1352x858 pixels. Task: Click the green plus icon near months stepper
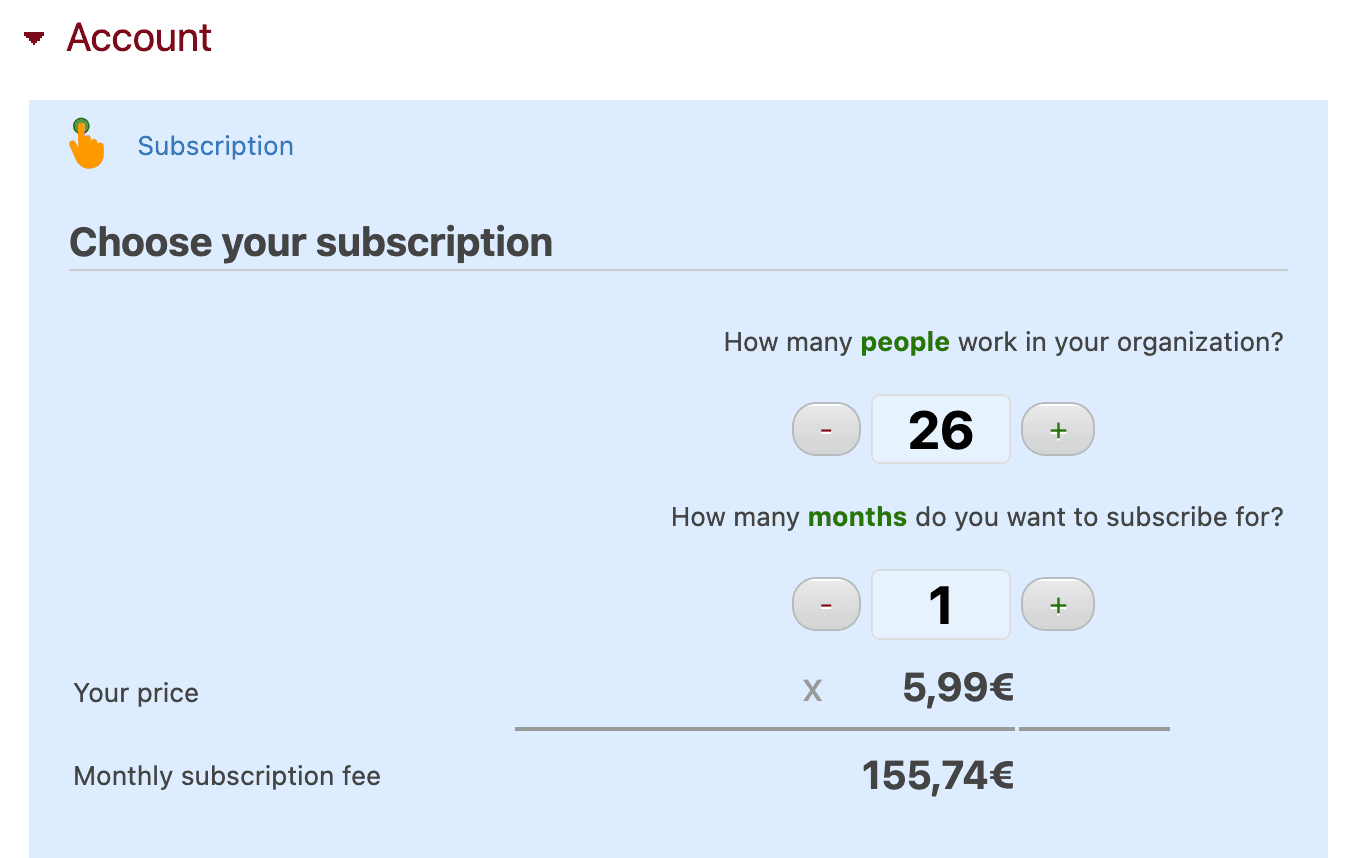1057,604
